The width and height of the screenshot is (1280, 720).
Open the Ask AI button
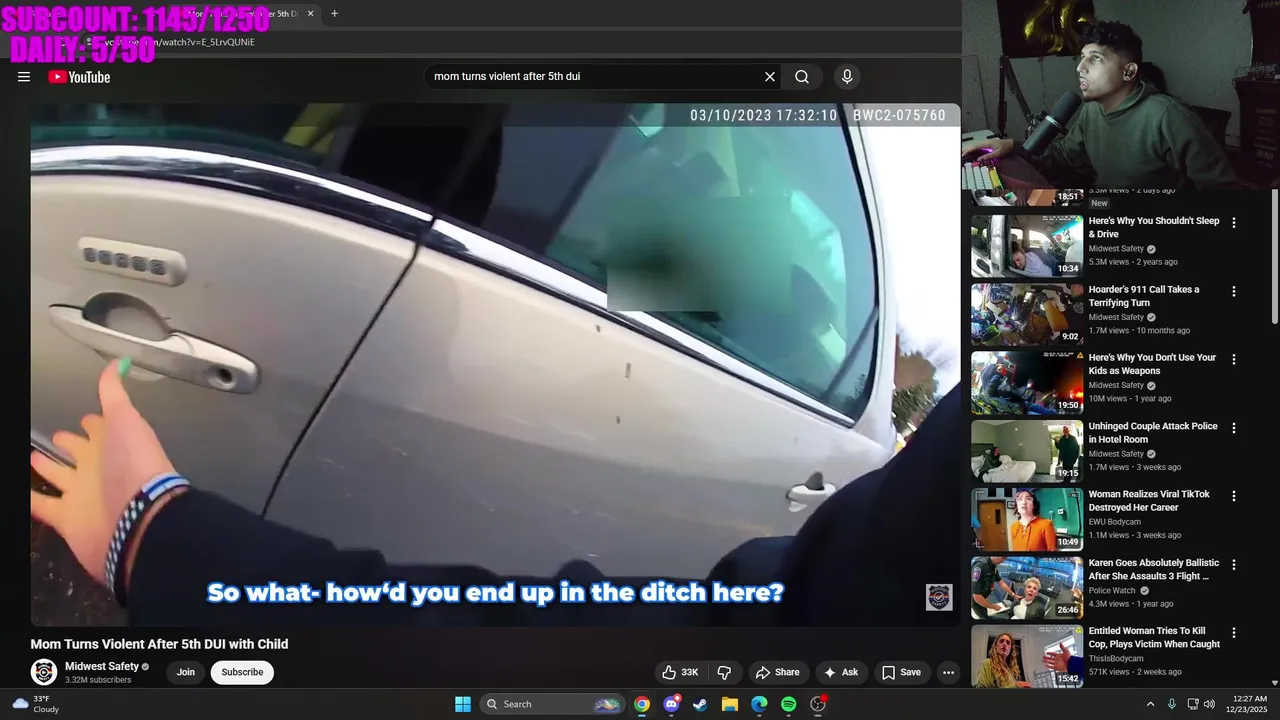tap(841, 672)
